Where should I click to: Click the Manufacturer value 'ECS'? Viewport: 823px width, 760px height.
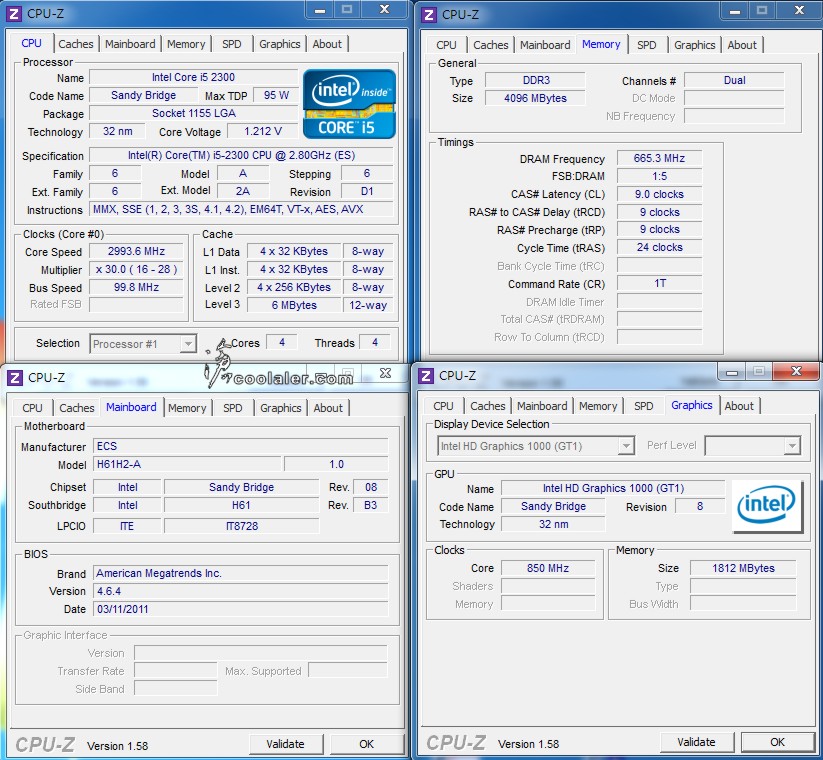pos(241,446)
